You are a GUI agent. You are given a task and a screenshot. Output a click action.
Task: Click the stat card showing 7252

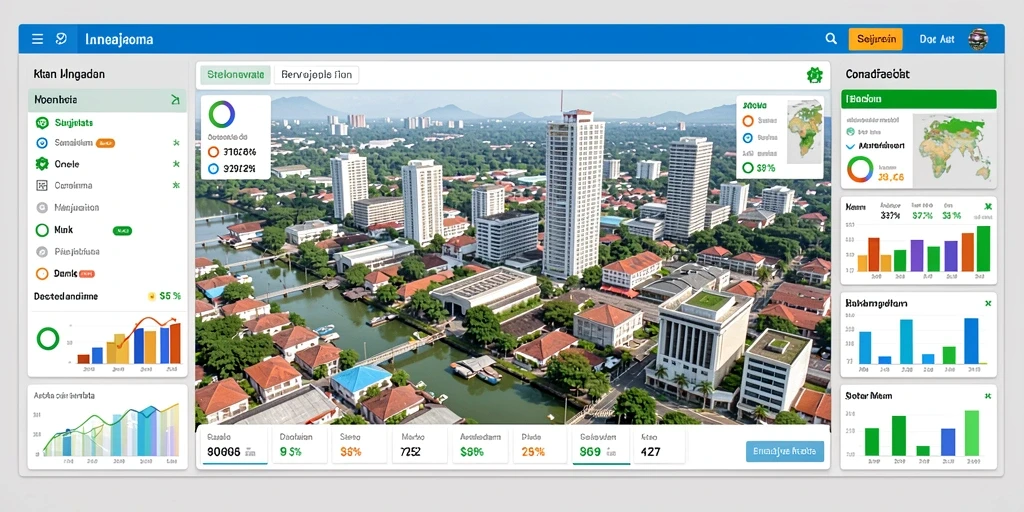coord(419,445)
